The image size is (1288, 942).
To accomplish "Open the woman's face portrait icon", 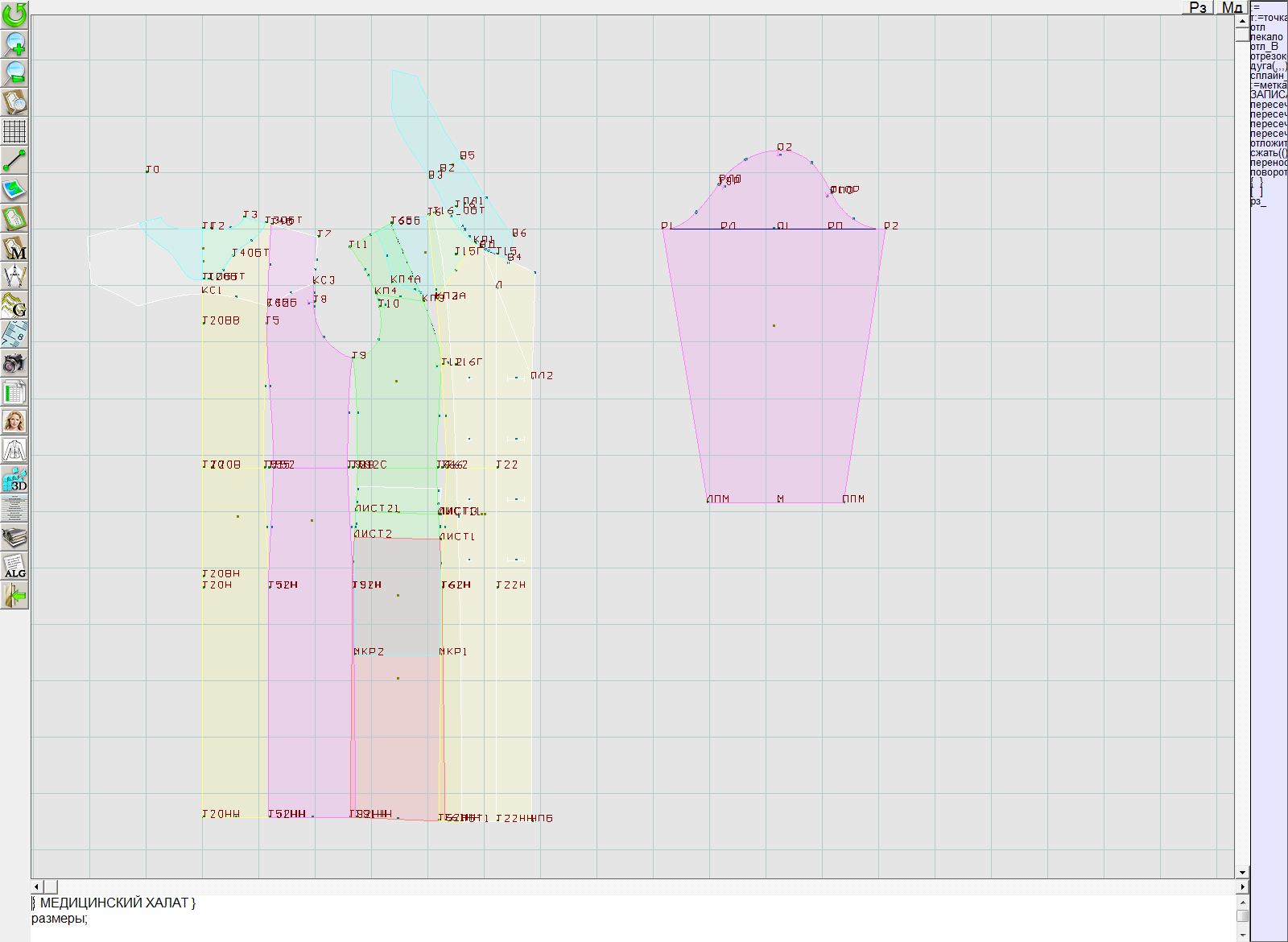I will [x=14, y=421].
